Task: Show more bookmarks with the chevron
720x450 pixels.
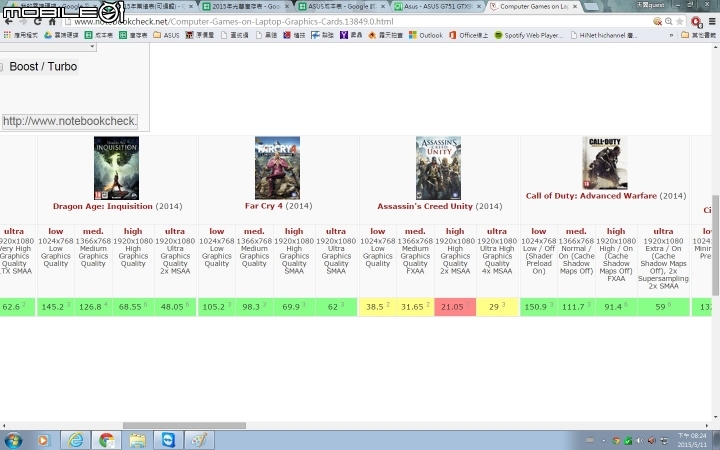Action: pyautogui.click(x=672, y=35)
